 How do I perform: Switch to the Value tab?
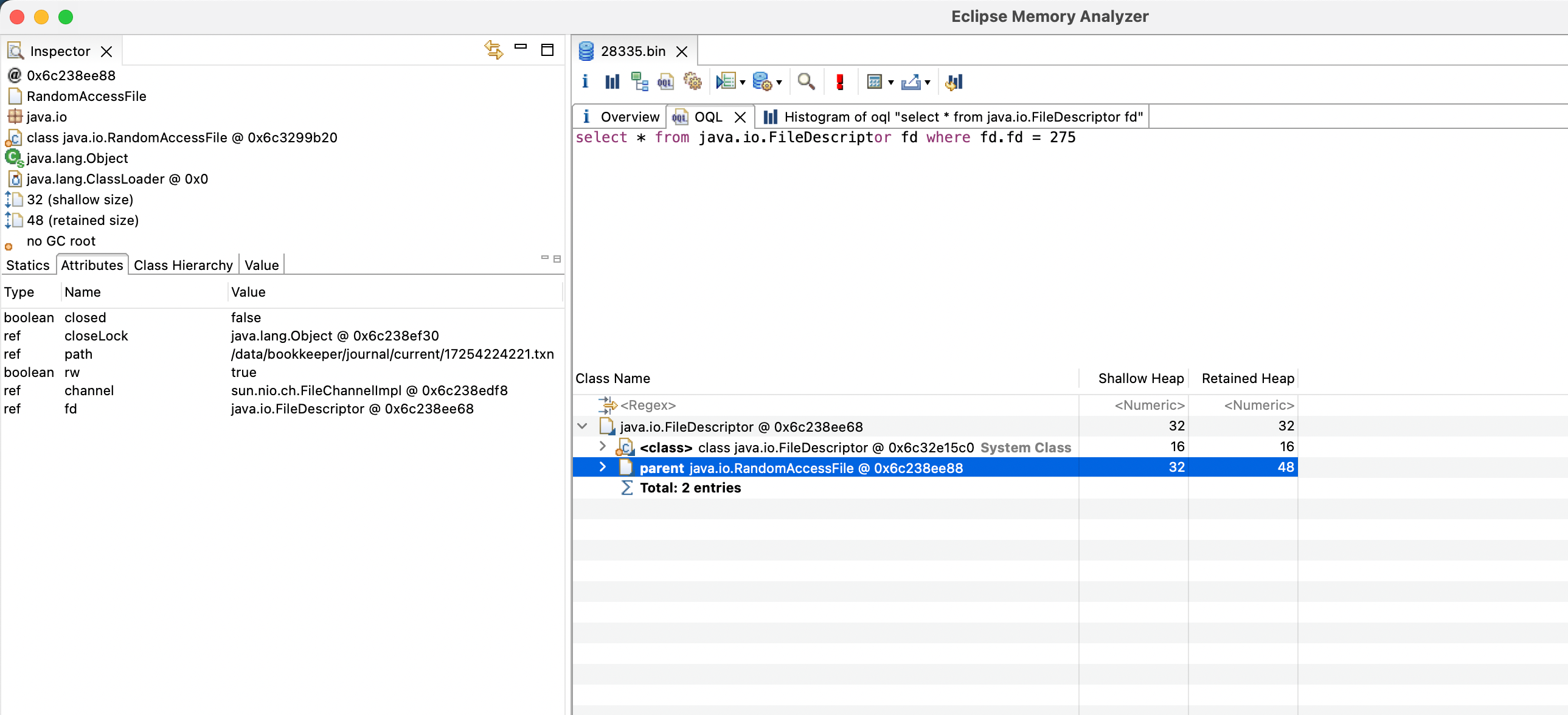(262, 265)
